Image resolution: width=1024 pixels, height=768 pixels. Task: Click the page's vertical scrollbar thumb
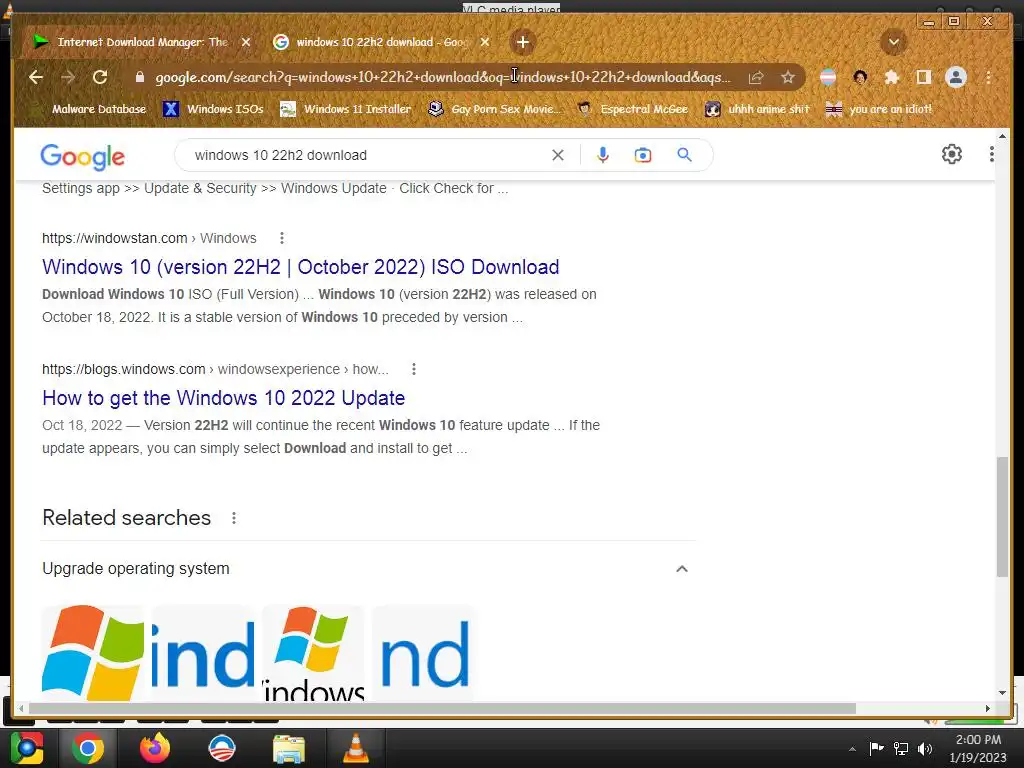(1002, 517)
